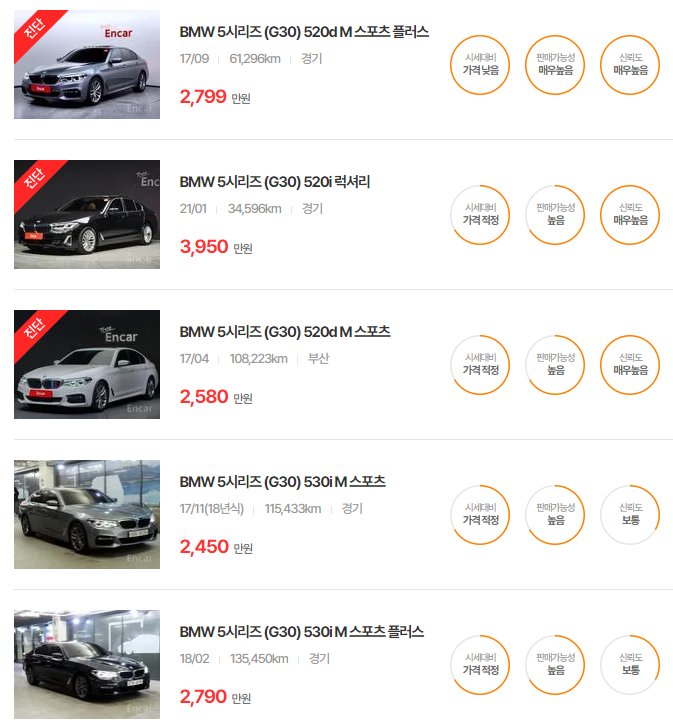The width and height of the screenshot is (673, 725).
Task: Click 신뢰도 보통 circle on 2,790 listing
Action: pos(630,665)
